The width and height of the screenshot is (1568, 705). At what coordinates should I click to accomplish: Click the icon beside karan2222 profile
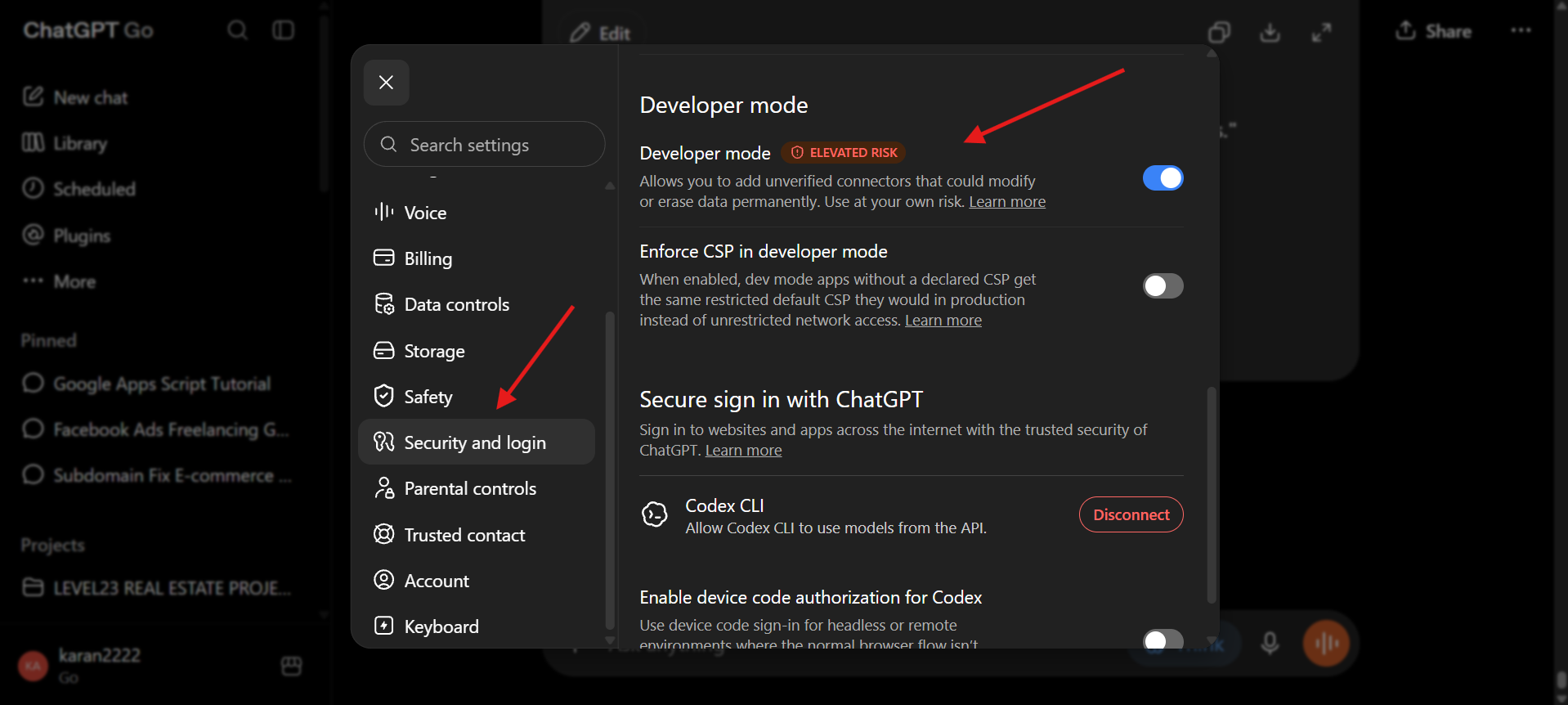click(x=292, y=666)
